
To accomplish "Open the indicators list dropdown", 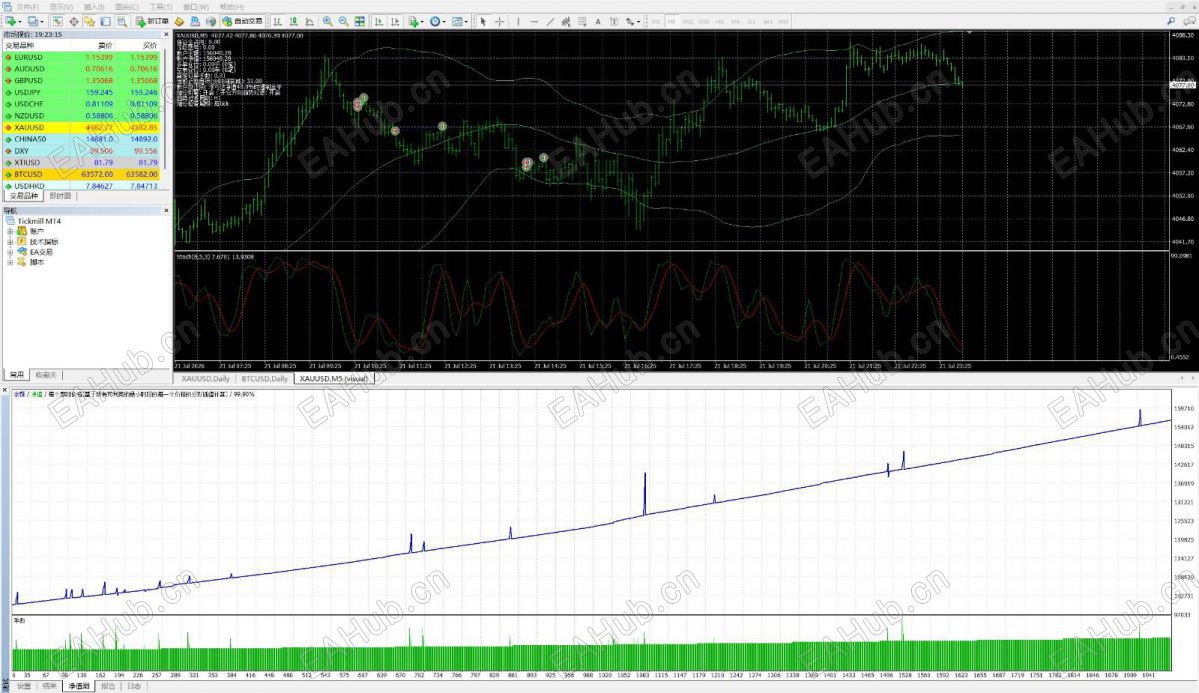I will point(422,21).
